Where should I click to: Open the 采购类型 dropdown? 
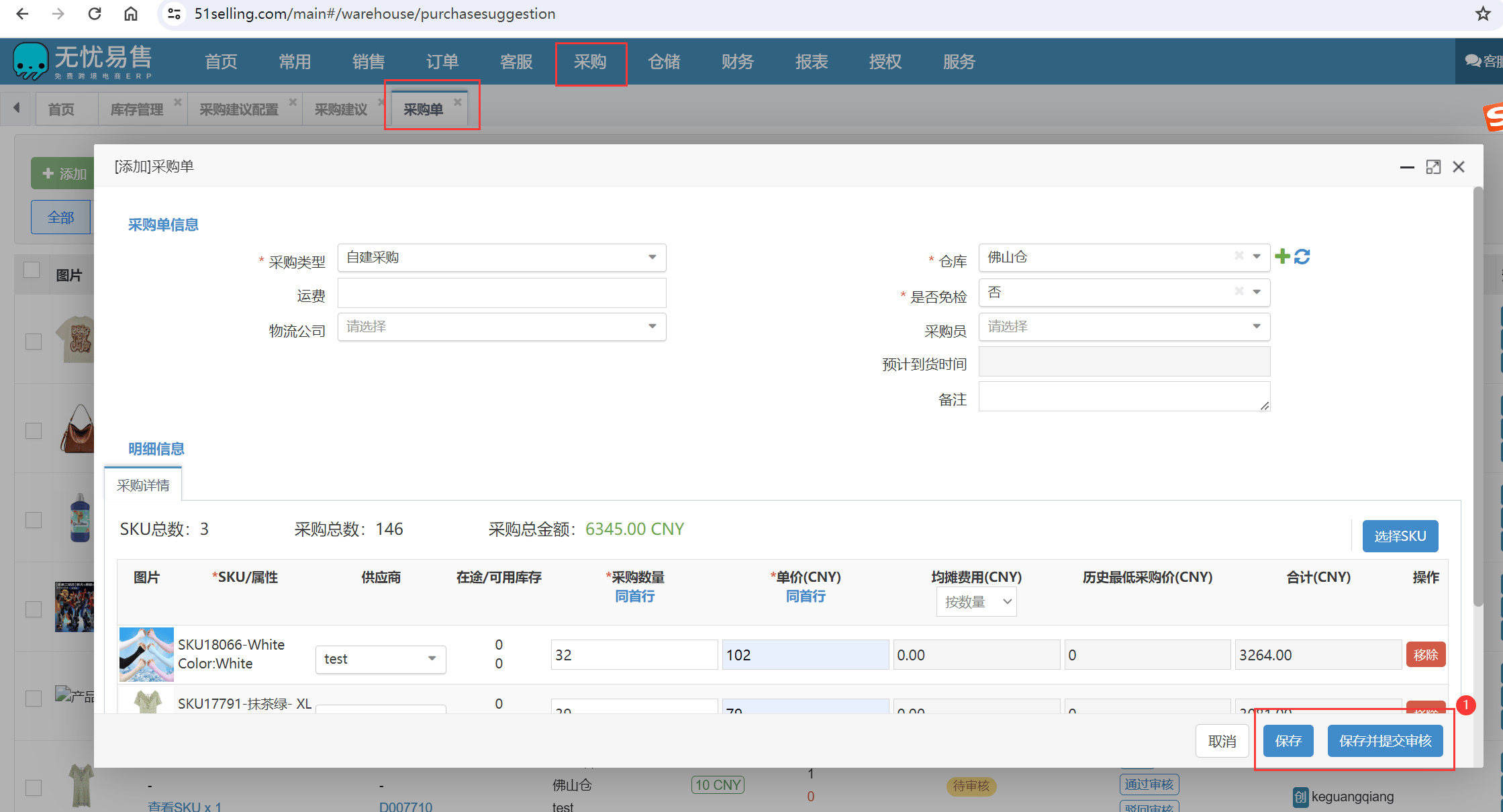click(x=501, y=258)
